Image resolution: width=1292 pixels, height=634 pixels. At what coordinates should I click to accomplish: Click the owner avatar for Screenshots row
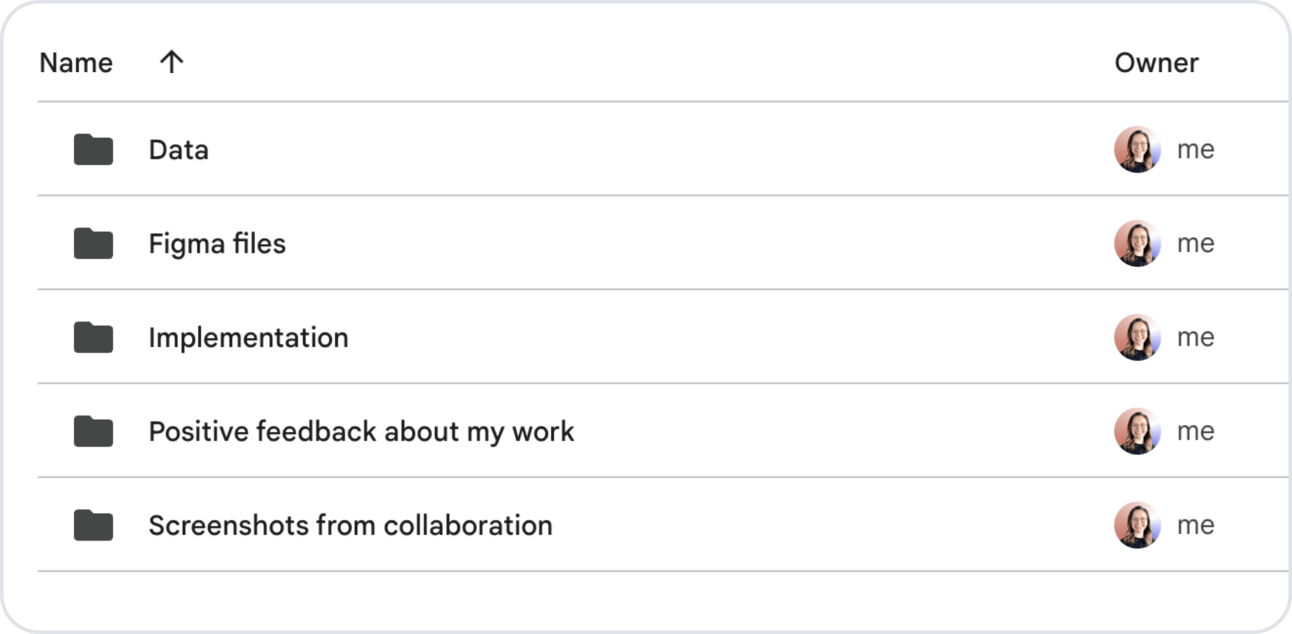point(1137,526)
